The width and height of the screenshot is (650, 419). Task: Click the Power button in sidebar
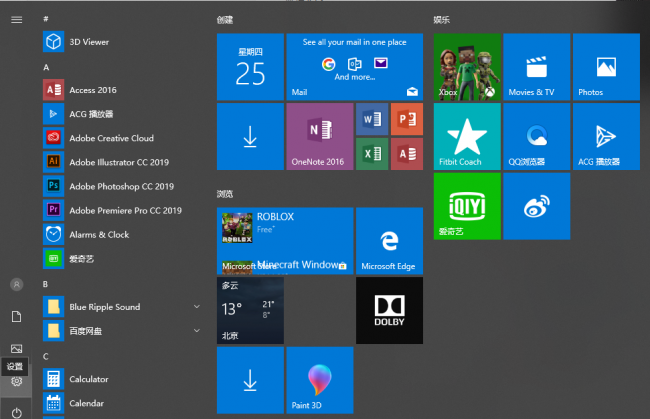pyautogui.click(x=17, y=413)
